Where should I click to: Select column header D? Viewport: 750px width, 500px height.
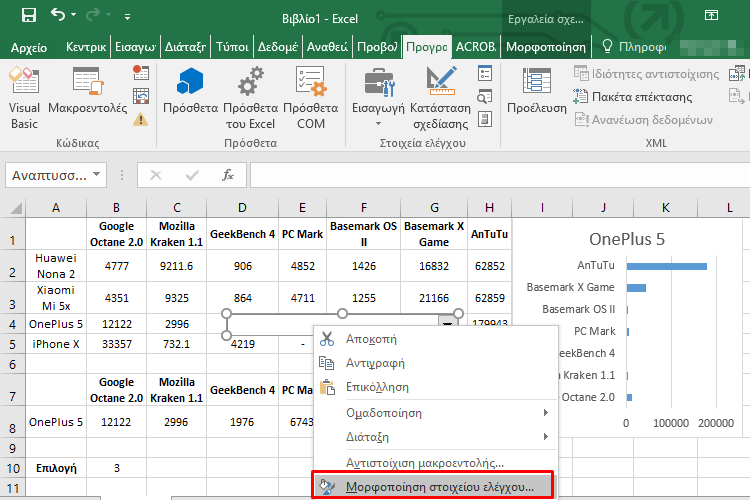coord(243,208)
